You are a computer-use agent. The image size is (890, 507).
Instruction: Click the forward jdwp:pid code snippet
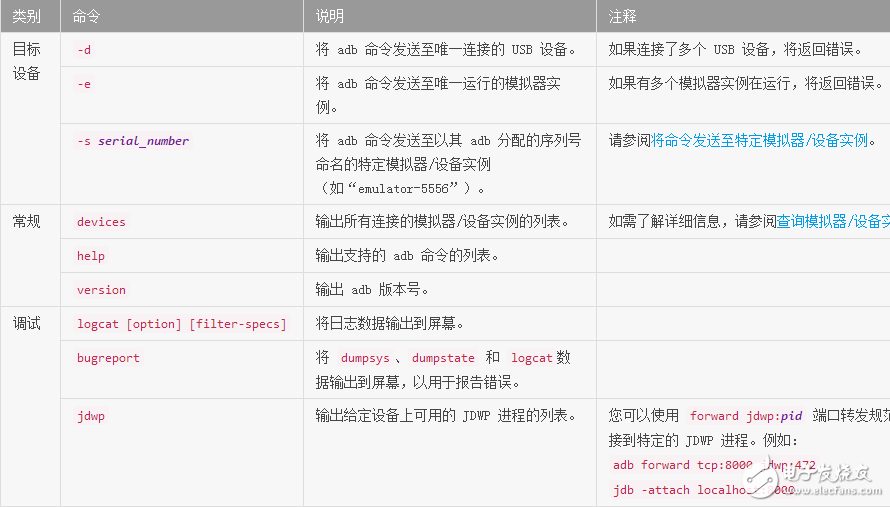pos(746,416)
